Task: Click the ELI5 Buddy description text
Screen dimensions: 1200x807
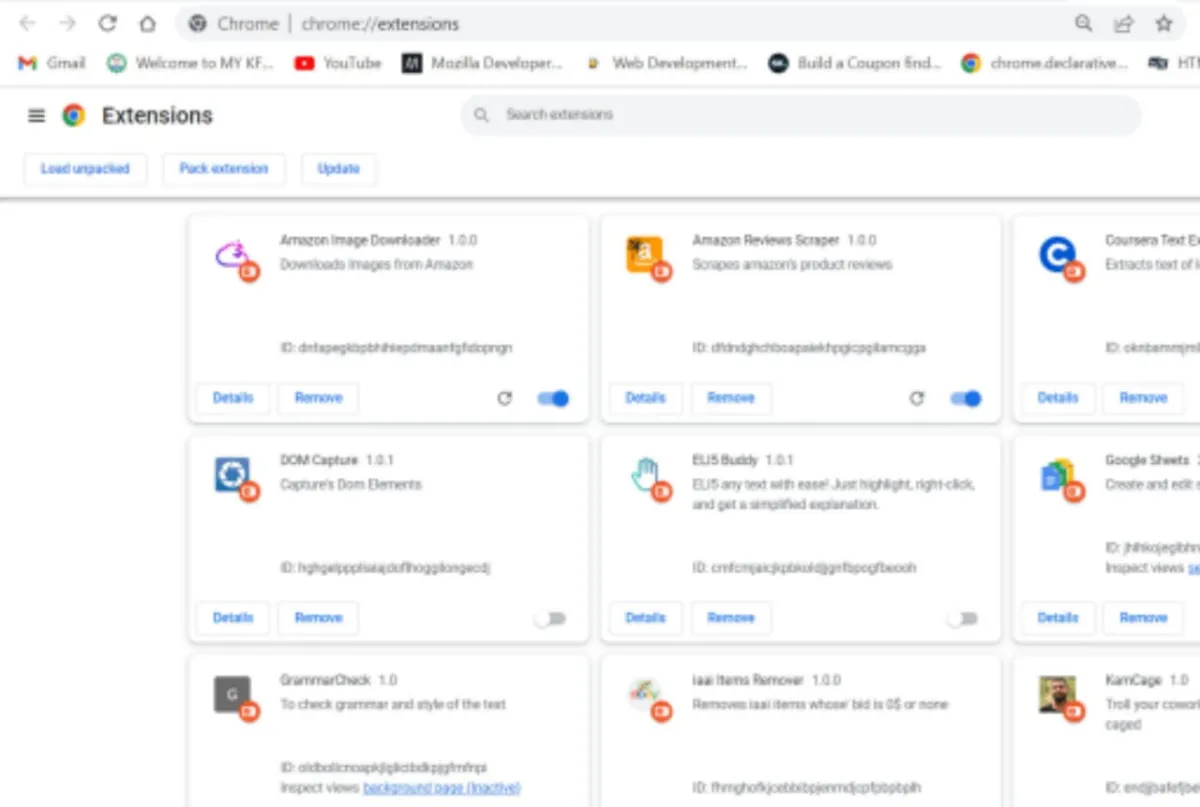Action: [833, 495]
